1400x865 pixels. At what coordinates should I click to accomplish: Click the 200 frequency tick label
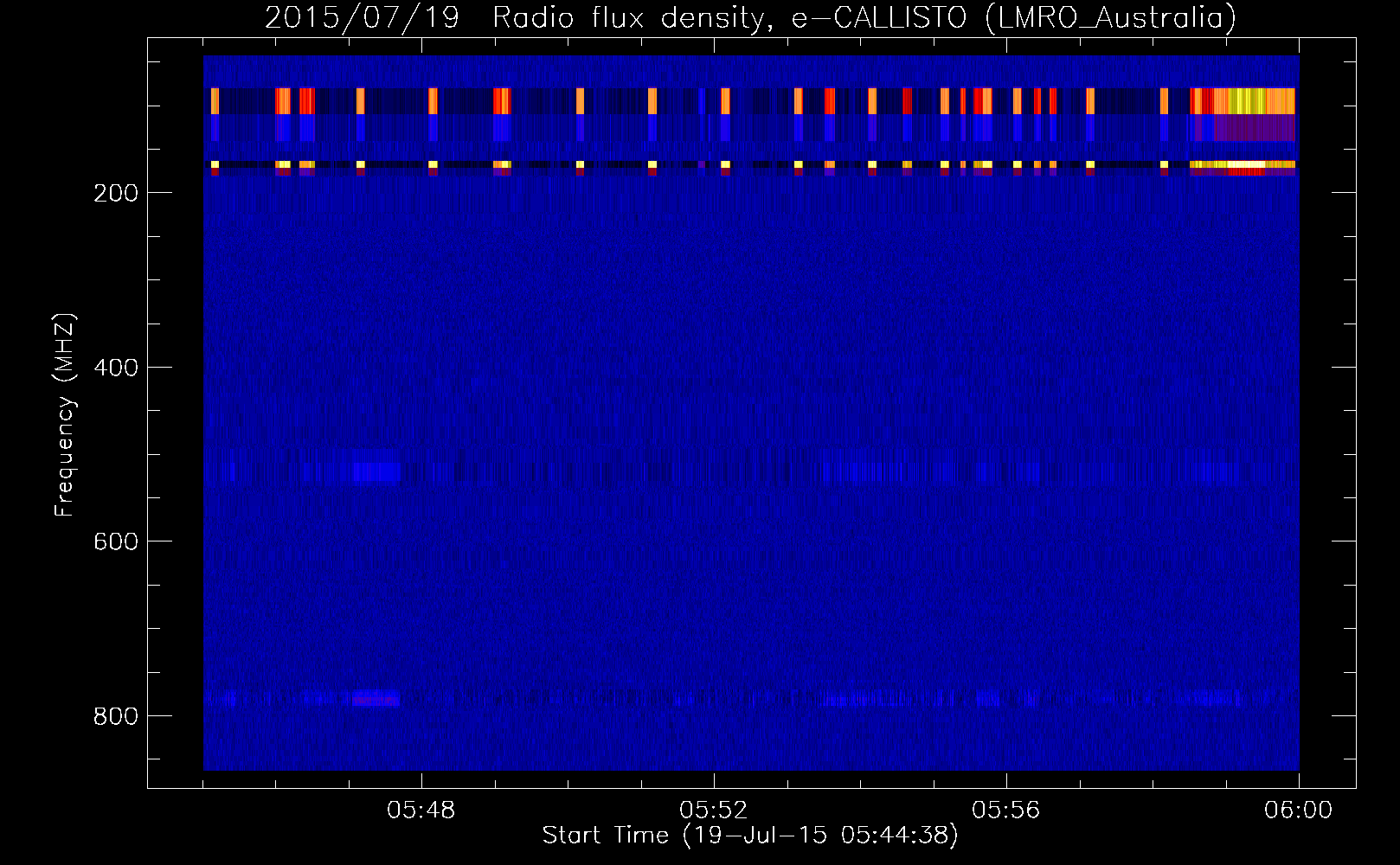116,193
